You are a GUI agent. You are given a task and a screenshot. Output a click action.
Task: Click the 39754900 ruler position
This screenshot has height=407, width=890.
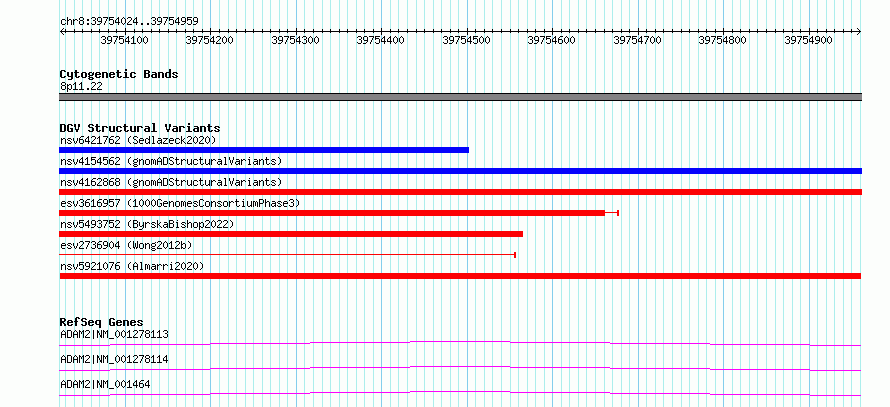808,40
